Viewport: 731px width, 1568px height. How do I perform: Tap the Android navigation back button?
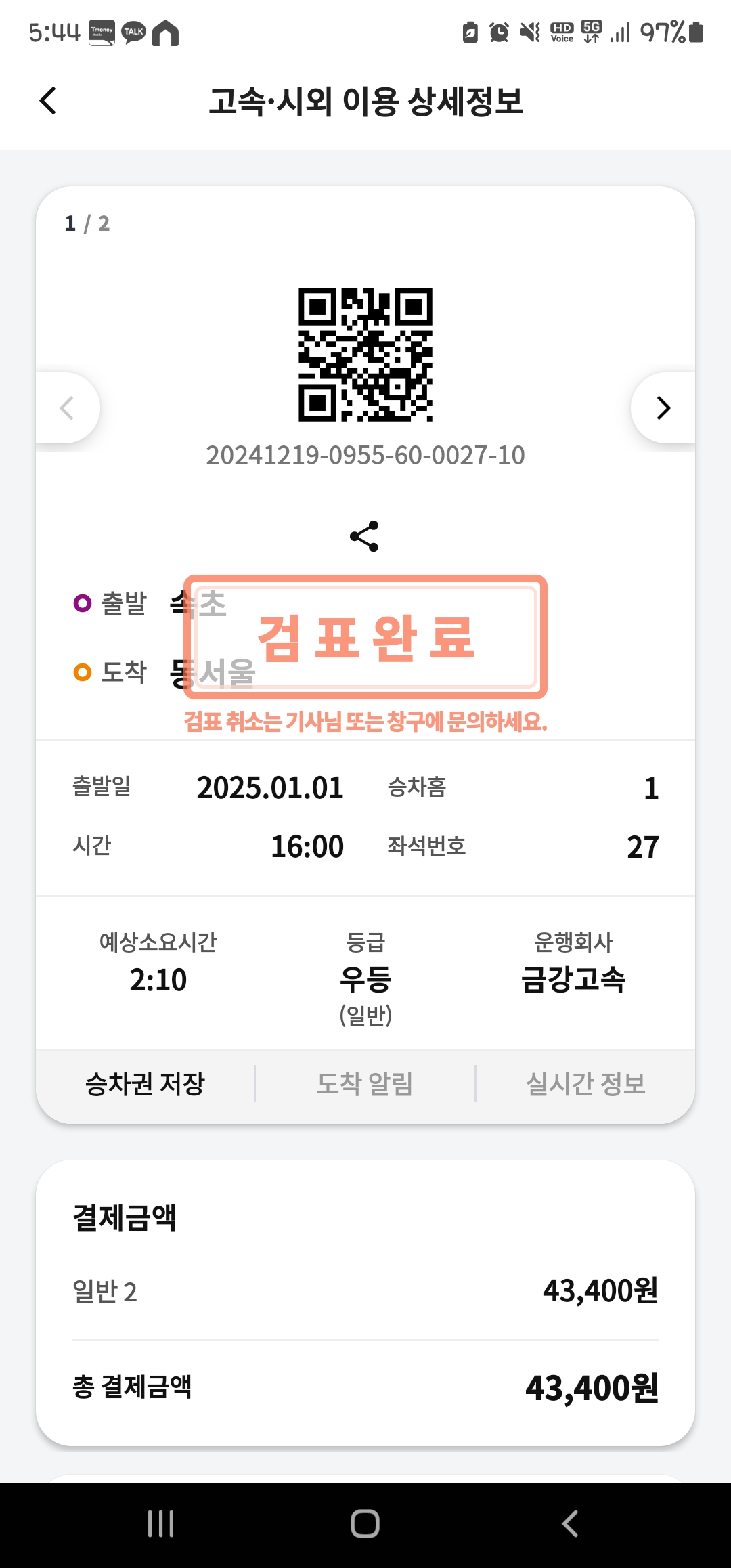(570, 1524)
